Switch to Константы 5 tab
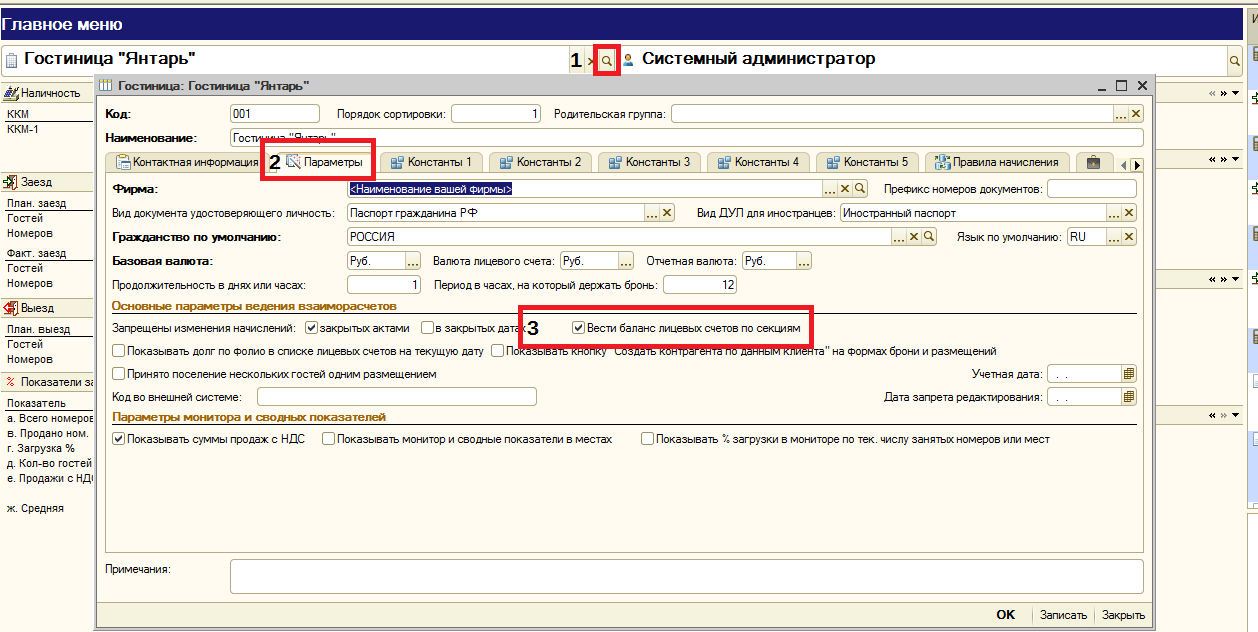The image size is (1258, 632). point(866,161)
